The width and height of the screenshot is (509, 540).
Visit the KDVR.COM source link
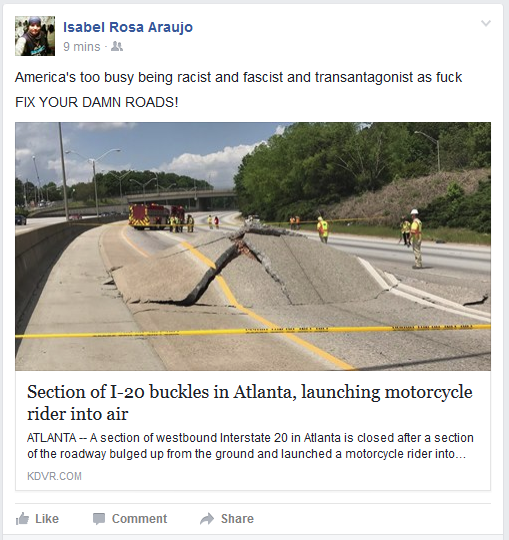54,476
